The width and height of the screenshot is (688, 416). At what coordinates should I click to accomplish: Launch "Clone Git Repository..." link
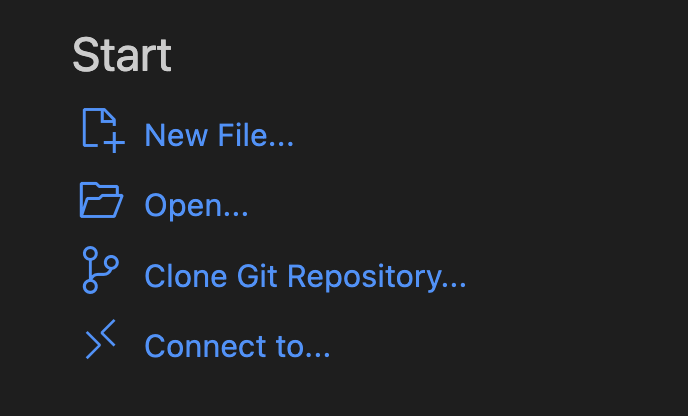305,276
